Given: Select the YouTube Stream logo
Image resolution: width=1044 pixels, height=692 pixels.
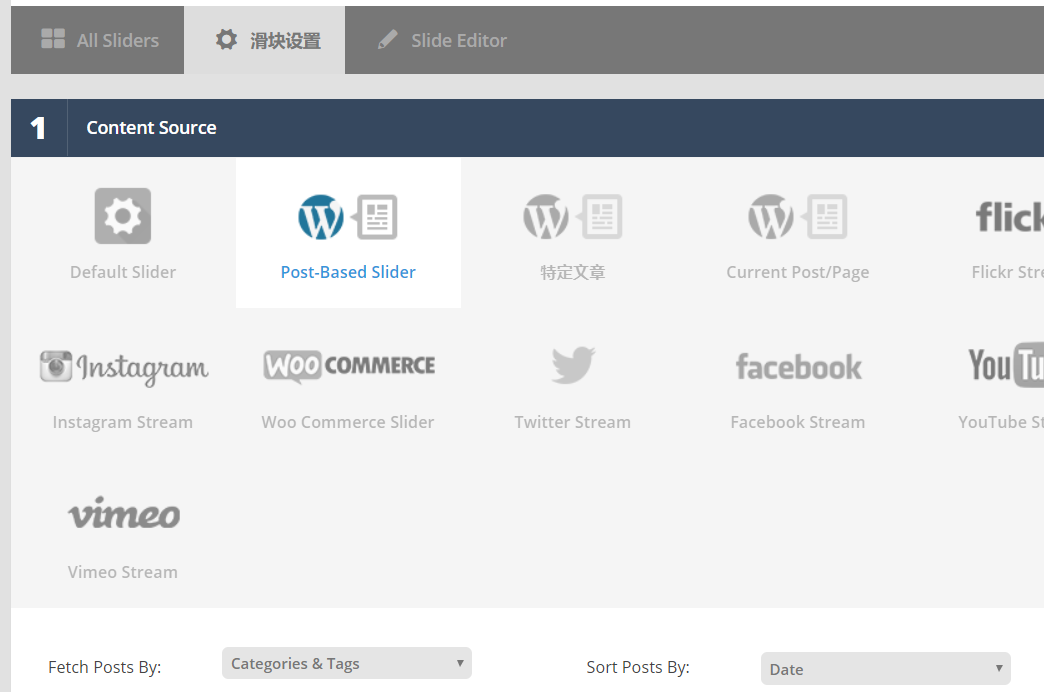Looking at the screenshot, I should click(1006, 366).
